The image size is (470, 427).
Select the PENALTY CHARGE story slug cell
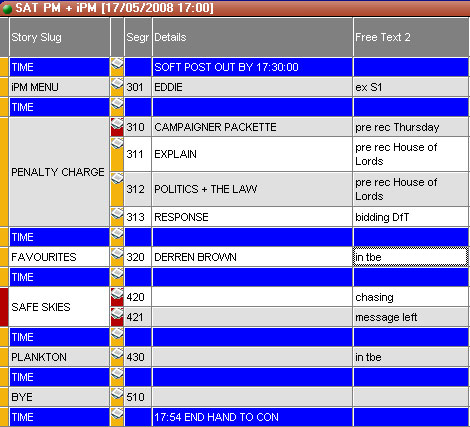tap(59, 172)
